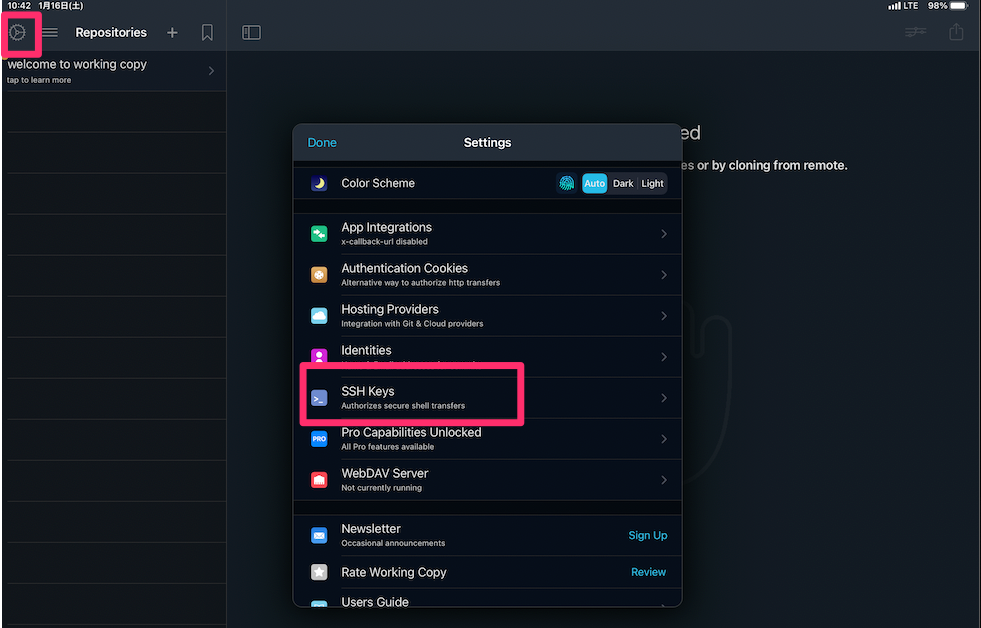This screenshot has width=981, height=628.
Task: Sign Up for the Newsletter
Action: tap(648, 535)
